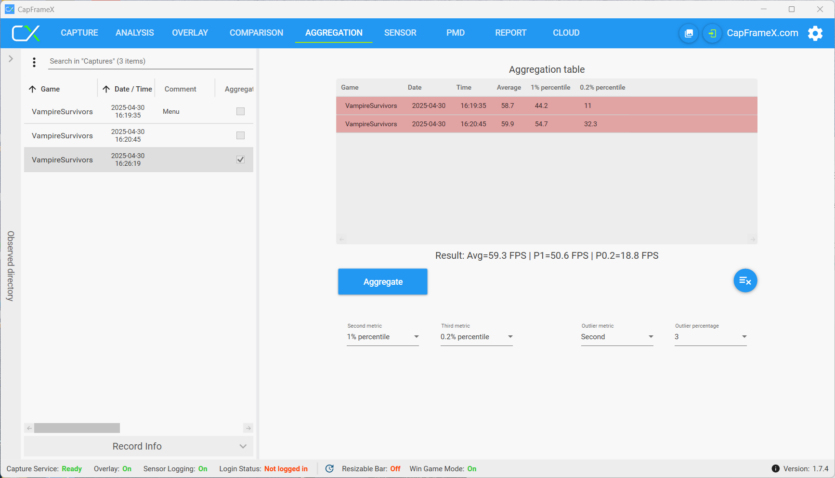This screenshot has height=478, width=835.
Task: Click the login arrow icon
Action: [712, 33]
